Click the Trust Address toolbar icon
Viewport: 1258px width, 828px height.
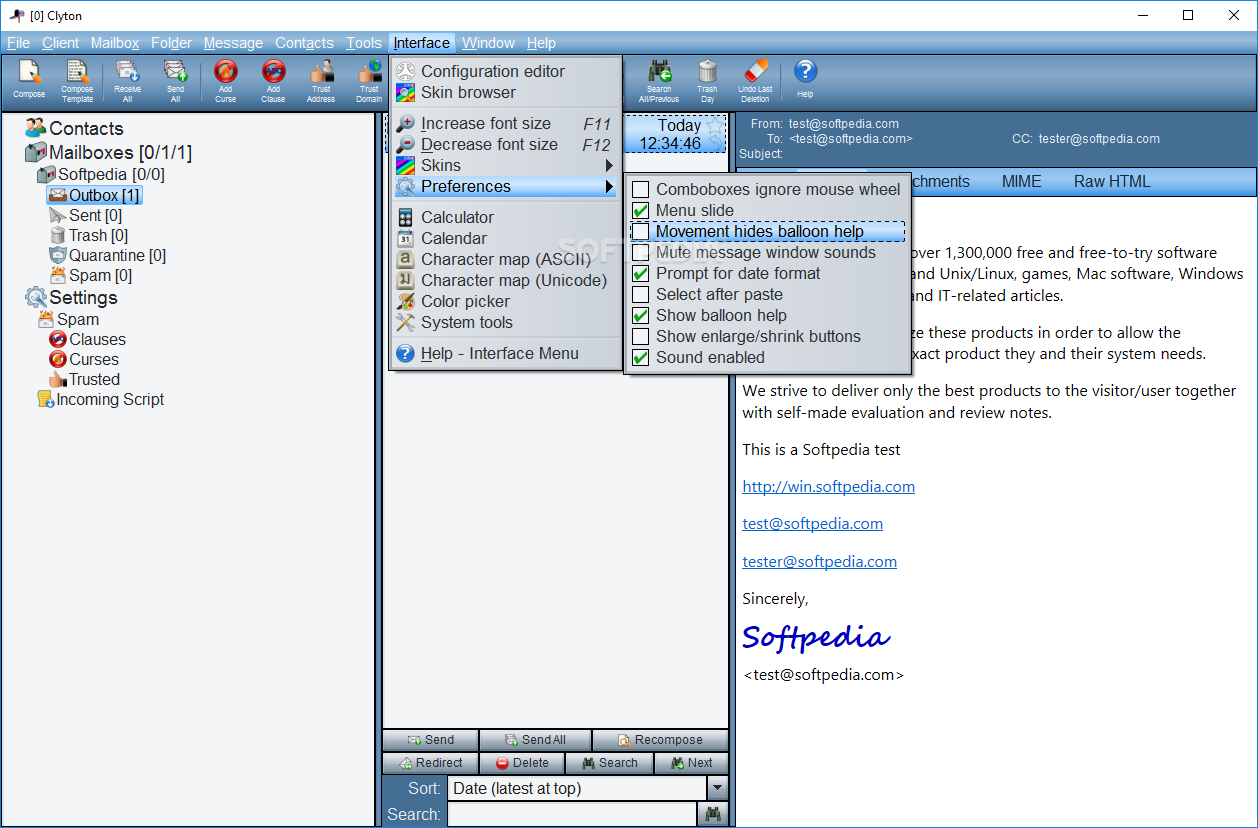[x=321, y=81]
